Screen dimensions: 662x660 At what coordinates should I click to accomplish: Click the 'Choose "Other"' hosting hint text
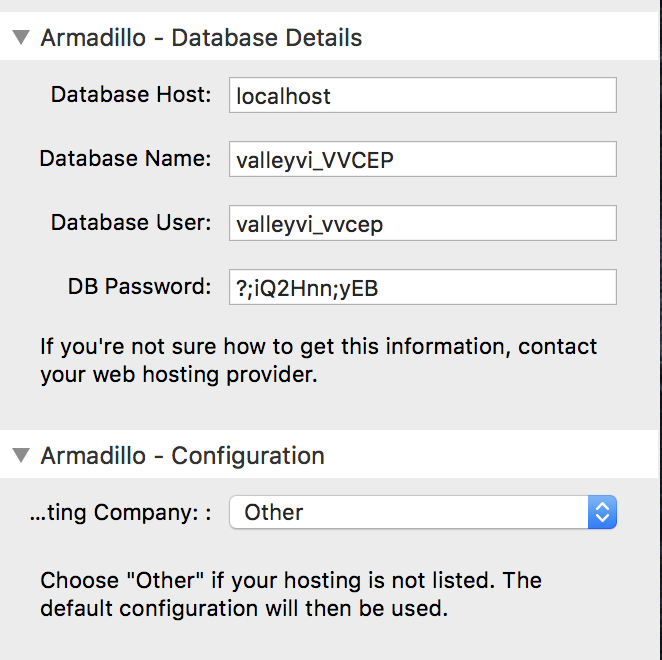click(x=291, y=594)
